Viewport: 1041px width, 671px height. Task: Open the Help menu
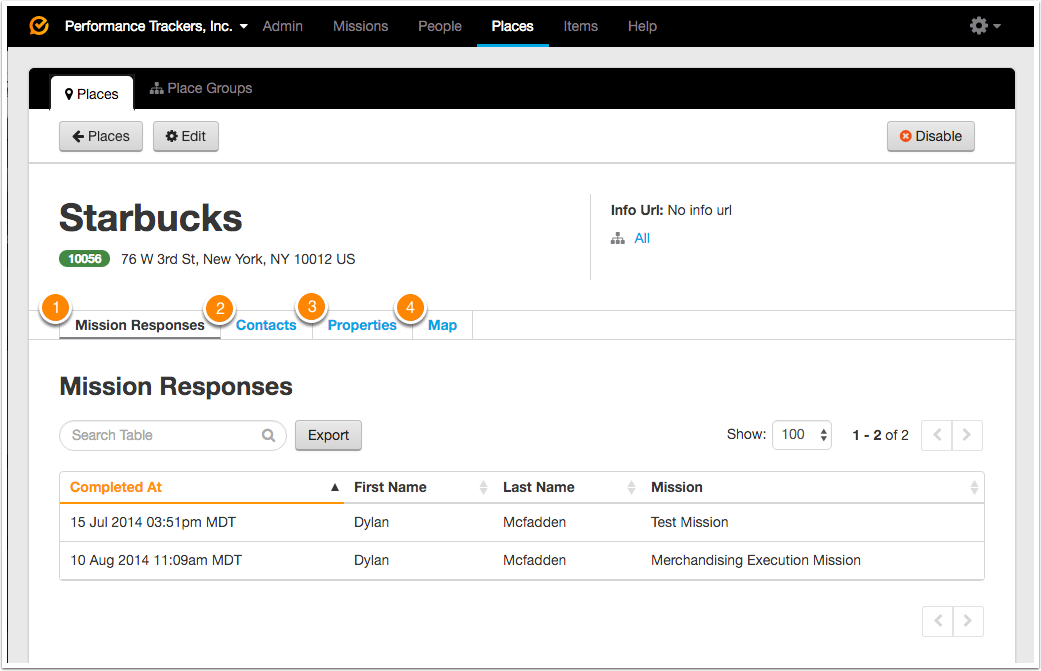click(642, 26)
